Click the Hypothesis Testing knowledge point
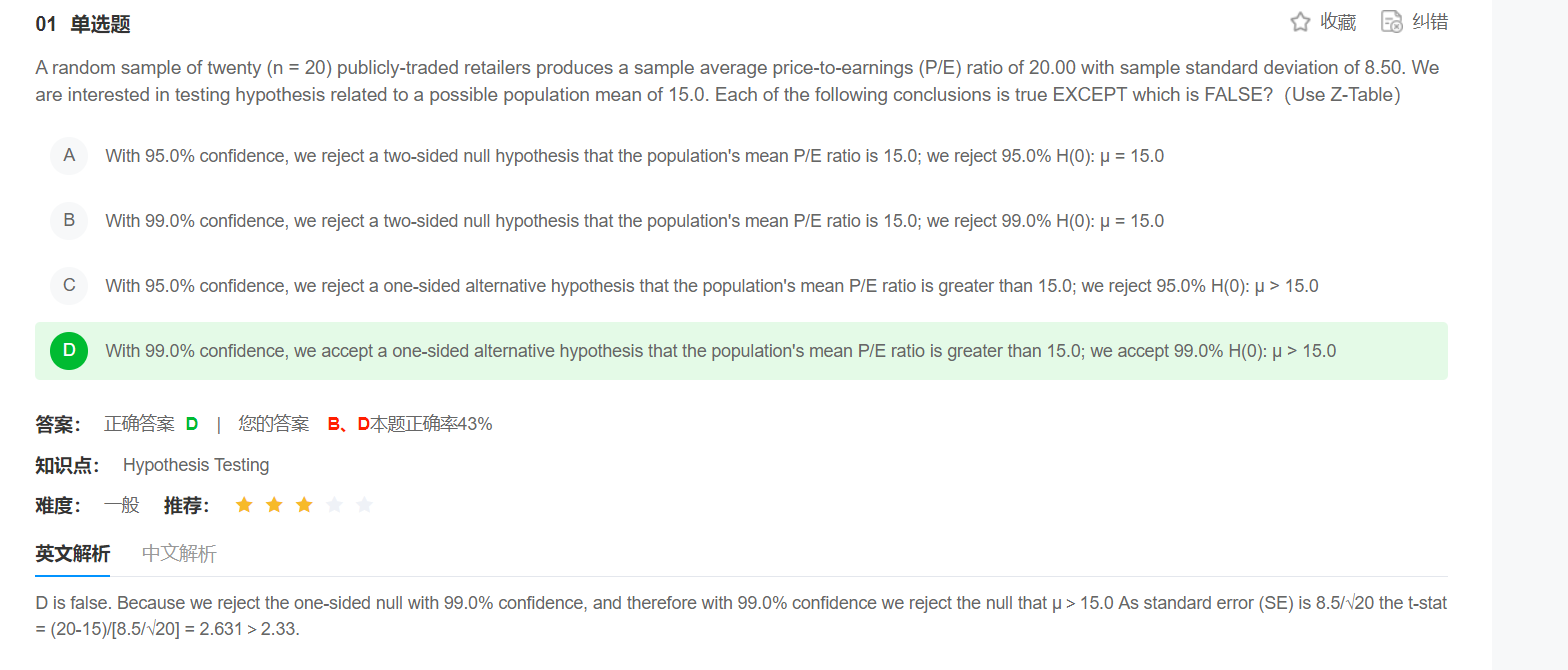1568x670 pixels. 196,465
